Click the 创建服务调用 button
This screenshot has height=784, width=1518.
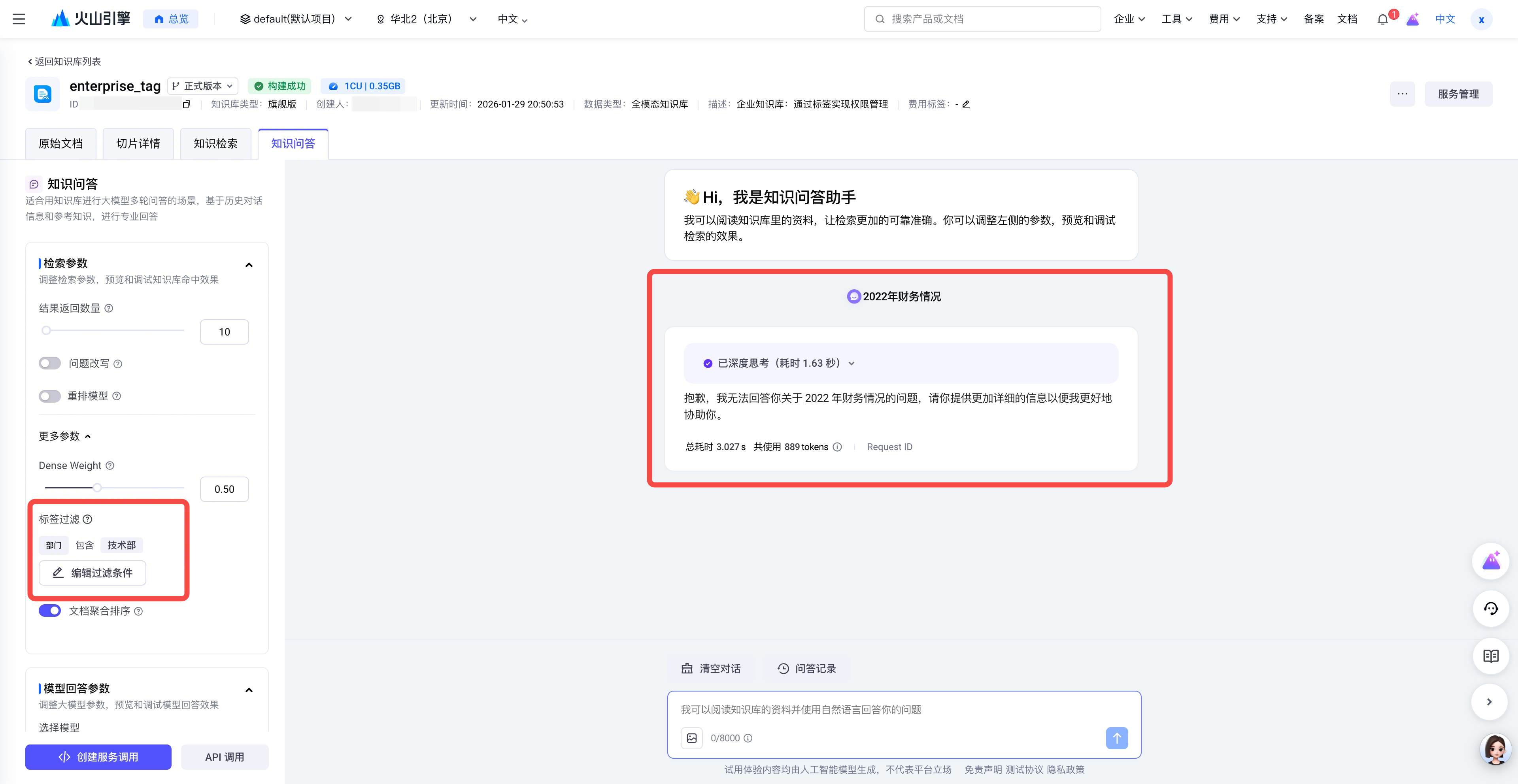click(98, 757)
